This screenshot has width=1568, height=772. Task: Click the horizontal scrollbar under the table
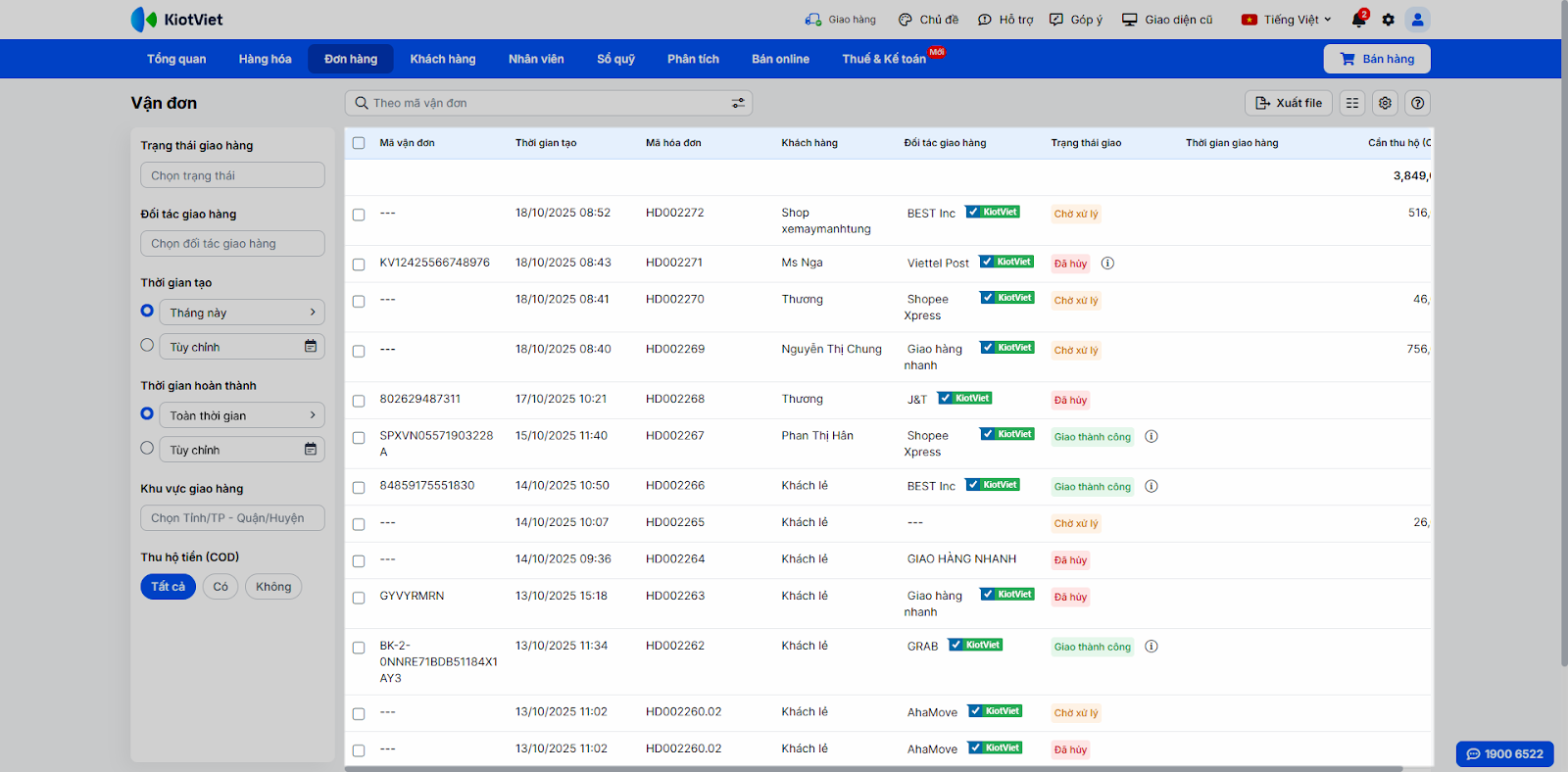coord(872,768)
